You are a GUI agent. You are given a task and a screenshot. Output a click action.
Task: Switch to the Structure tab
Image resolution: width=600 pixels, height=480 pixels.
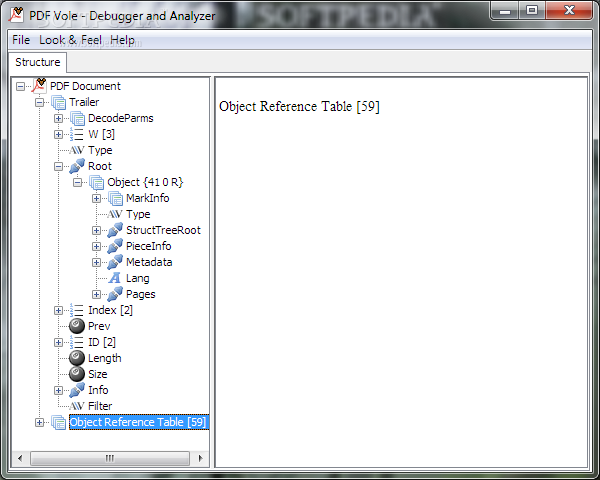click(38, 62)
